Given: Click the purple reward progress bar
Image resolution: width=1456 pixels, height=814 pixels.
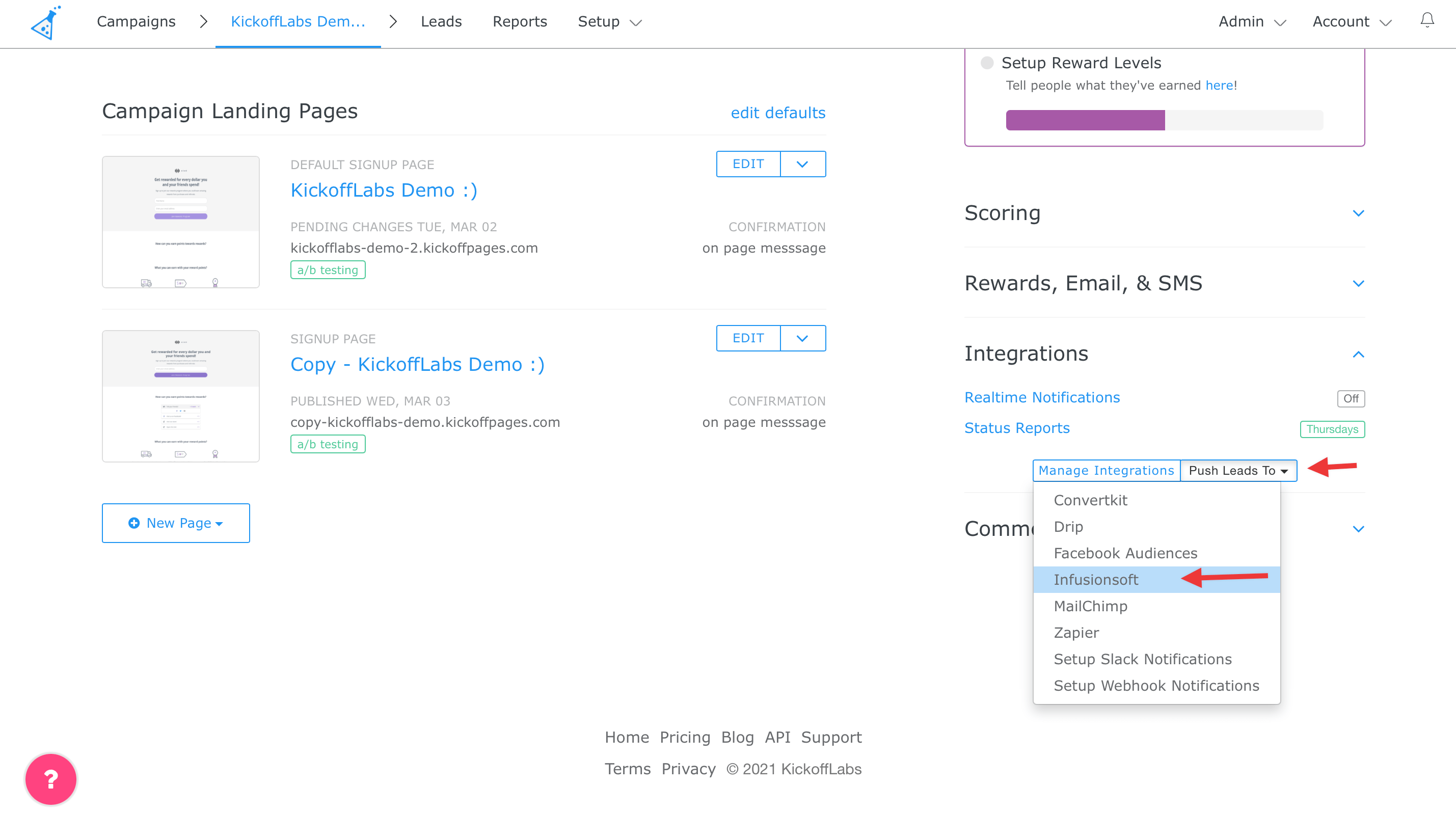Looking at the screenshot, I should (1085, 120).
